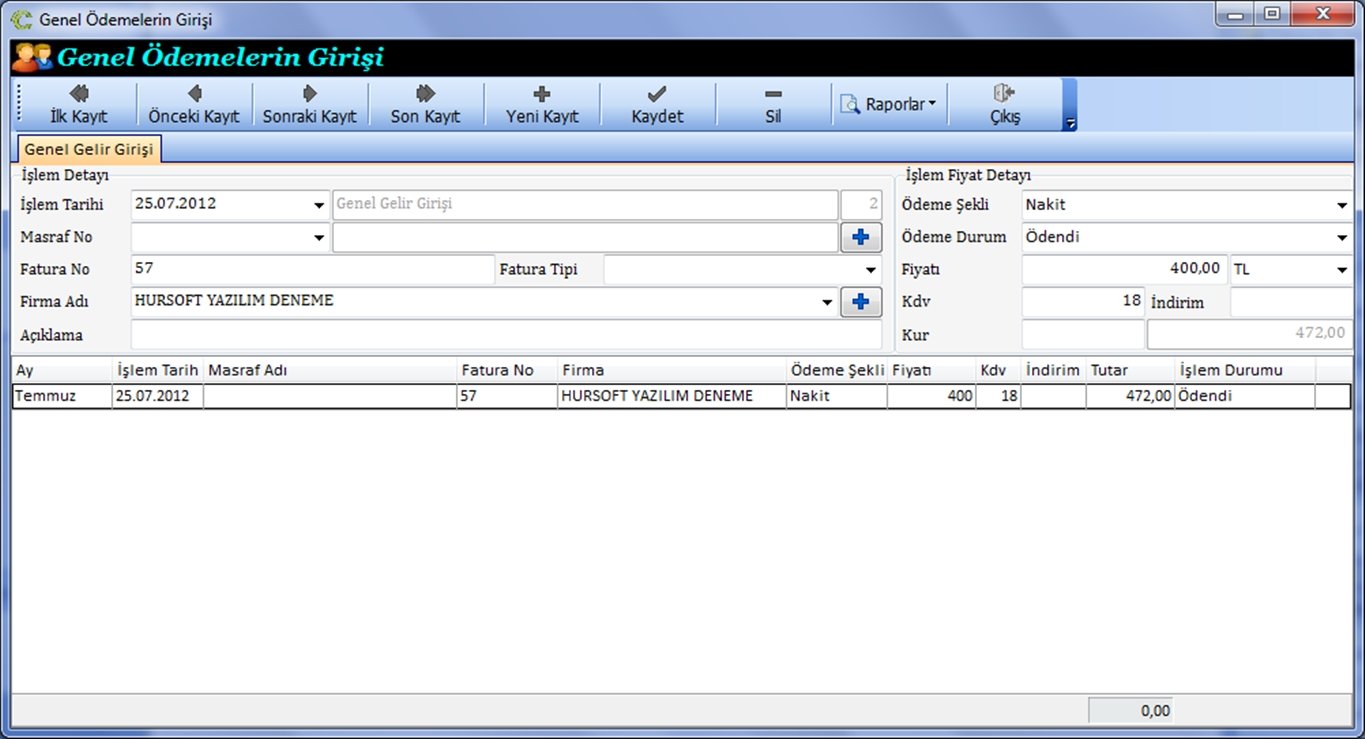Change the TL currency dropdown

click(x=1341, y=270)
